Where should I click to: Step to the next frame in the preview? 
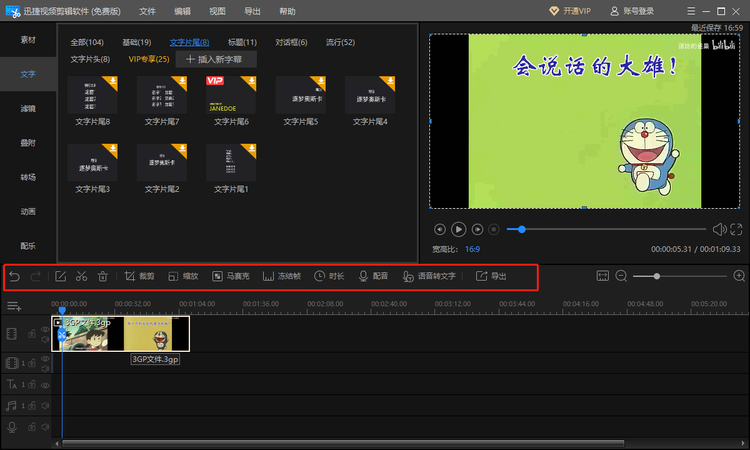[477, 230]
